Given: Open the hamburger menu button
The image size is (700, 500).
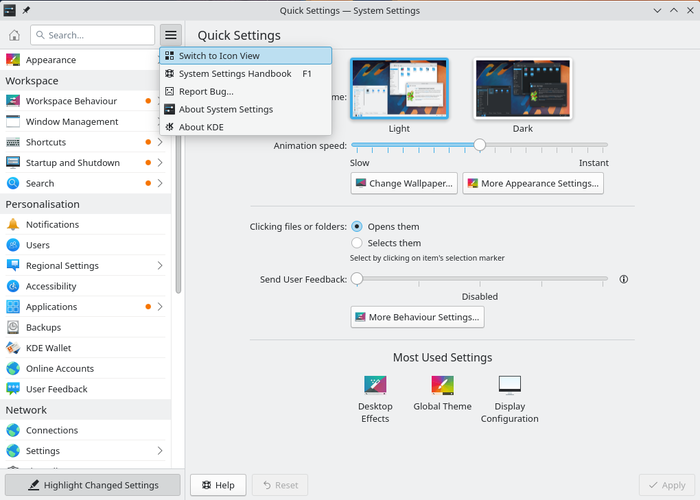Looking at the screenshot, I should coord(171,35).
